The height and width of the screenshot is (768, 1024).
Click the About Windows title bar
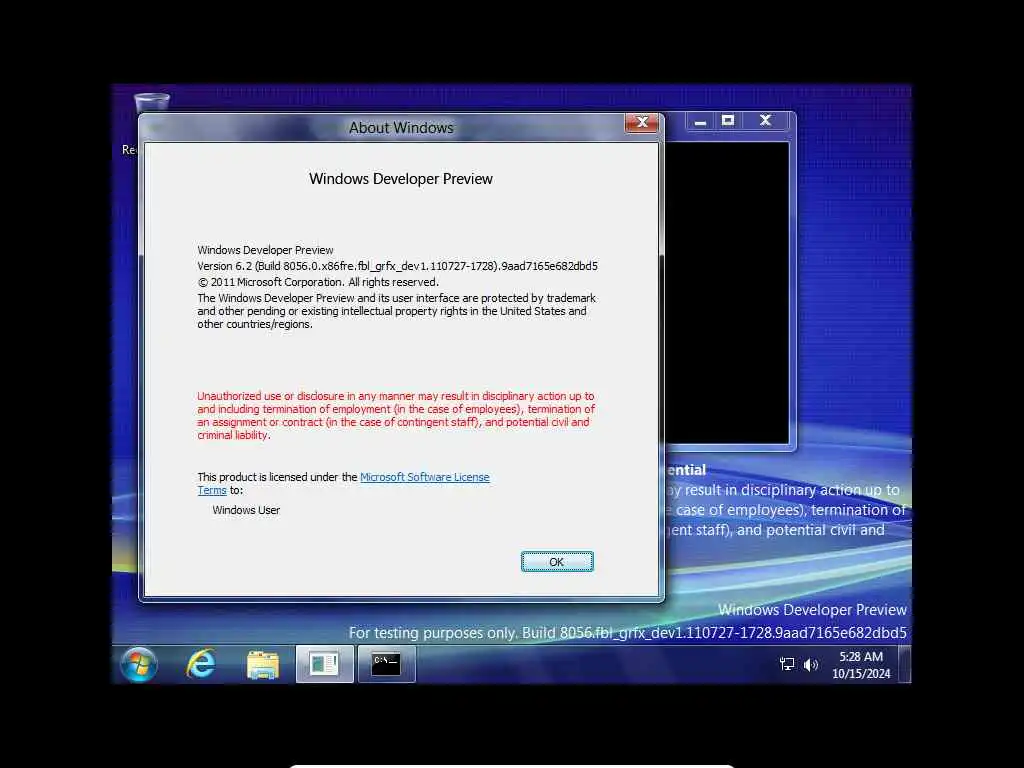[400, 128]
